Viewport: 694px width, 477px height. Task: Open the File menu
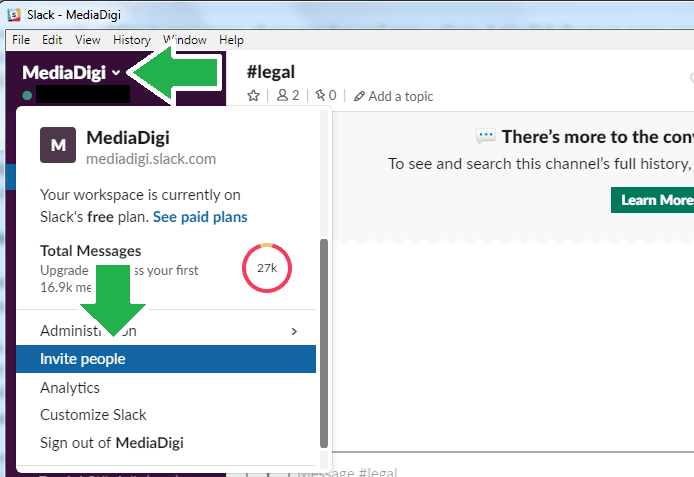21,40
